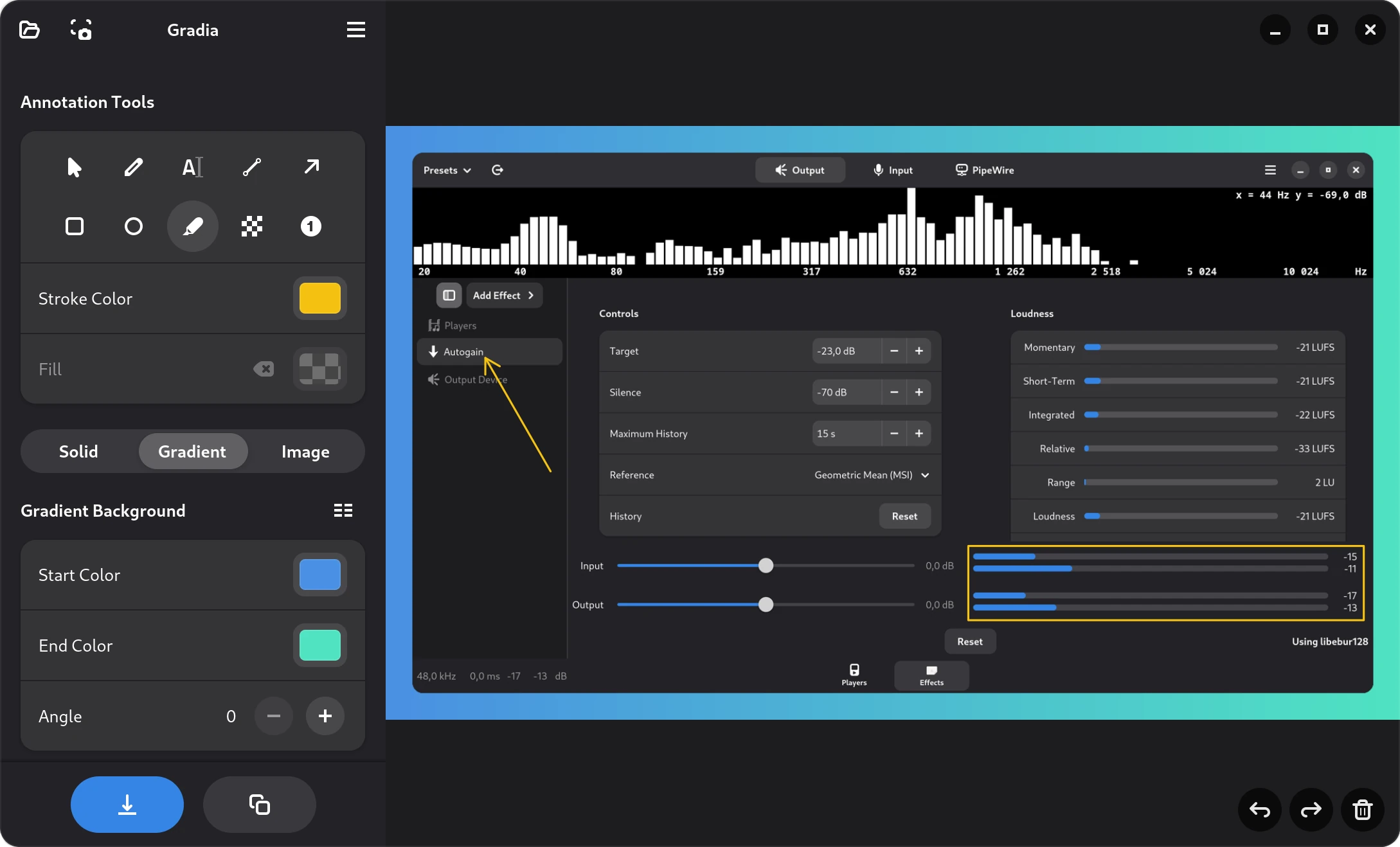This screenshot has width=1400, height=847.
Task: Switch background to Image
Action: [305, 452]
